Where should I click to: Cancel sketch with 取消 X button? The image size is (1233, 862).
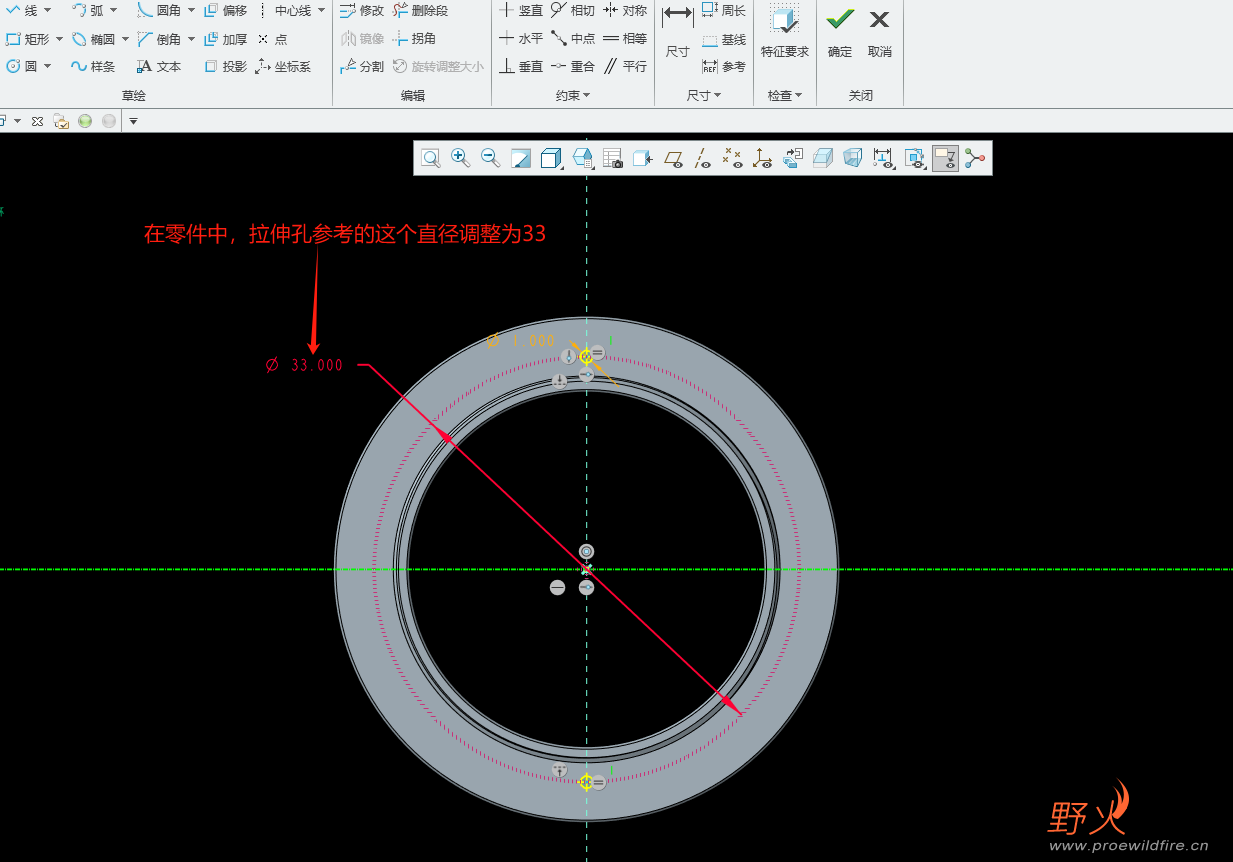point(880,32)
